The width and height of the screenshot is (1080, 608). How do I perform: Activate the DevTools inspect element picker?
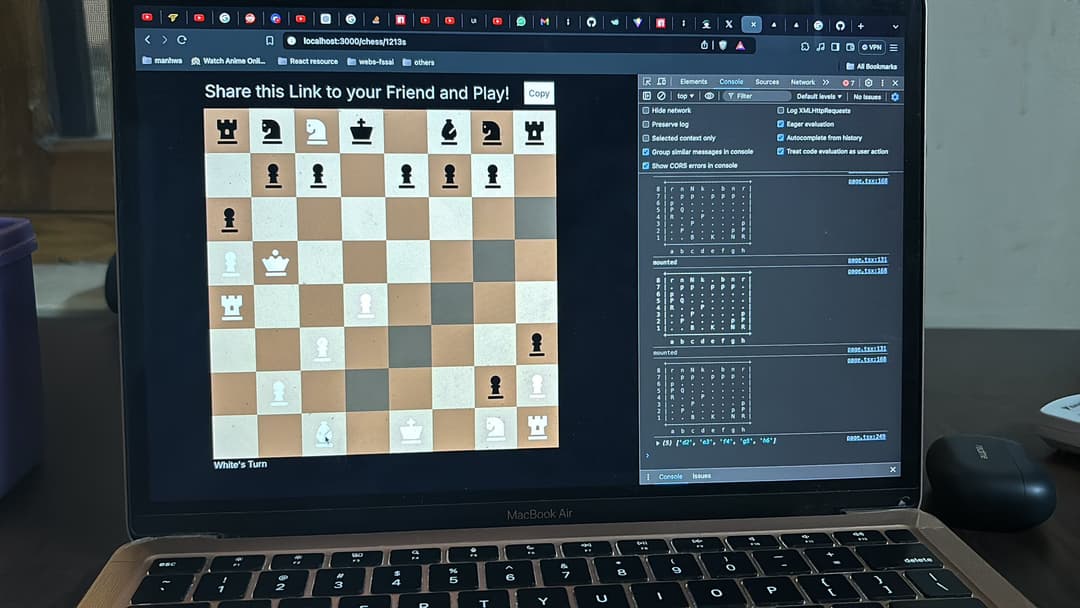point(647,82)
